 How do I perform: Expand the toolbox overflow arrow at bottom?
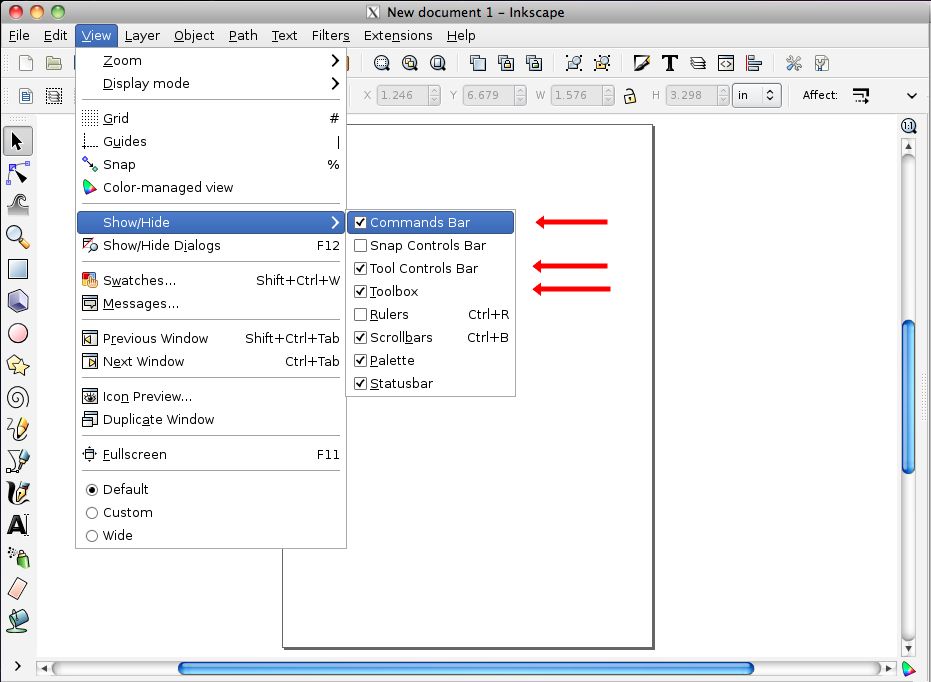point(17,666)
